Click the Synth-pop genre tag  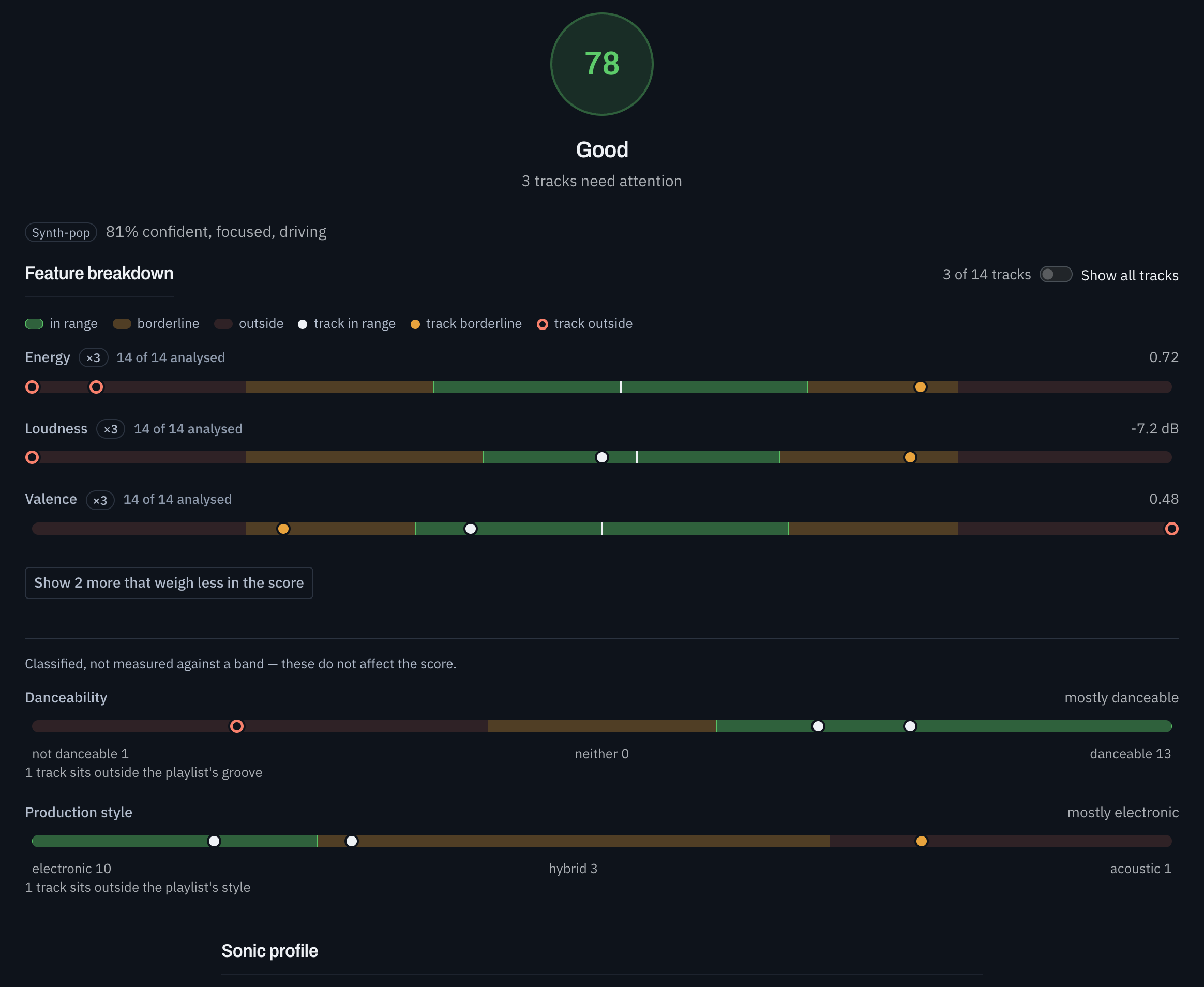coord(61,233)
